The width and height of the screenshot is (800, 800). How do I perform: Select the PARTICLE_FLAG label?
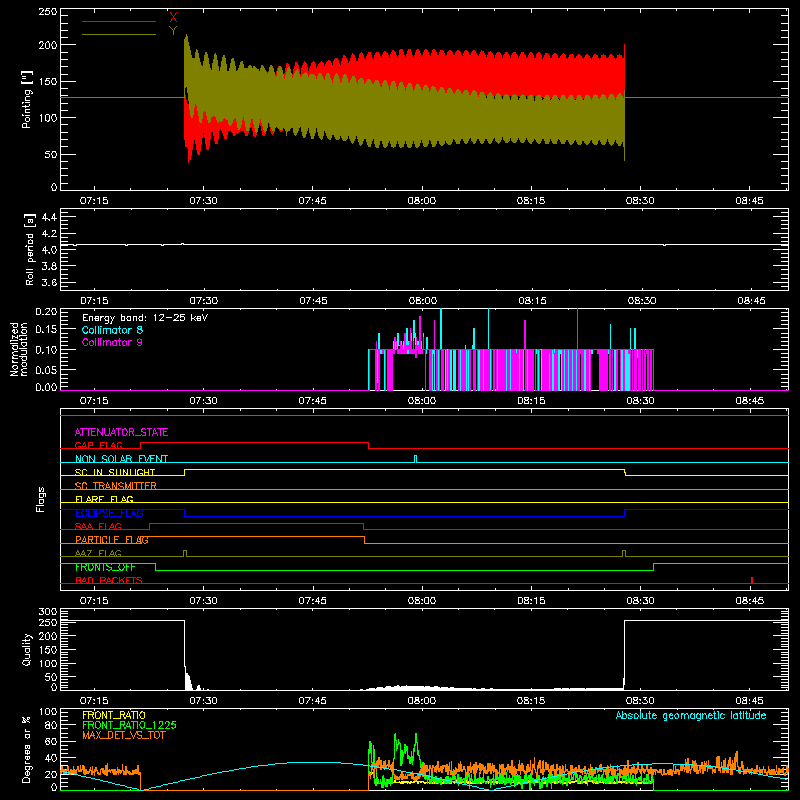click(x=112, y=540)
